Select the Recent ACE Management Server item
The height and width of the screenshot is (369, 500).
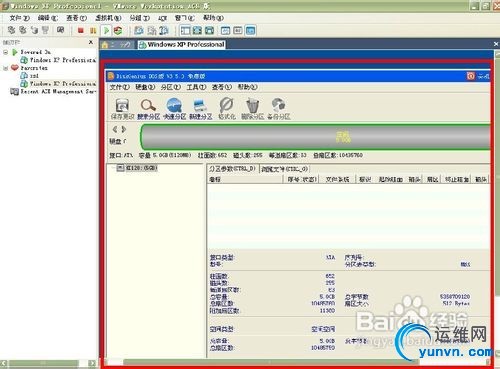(x=53, y=91)
